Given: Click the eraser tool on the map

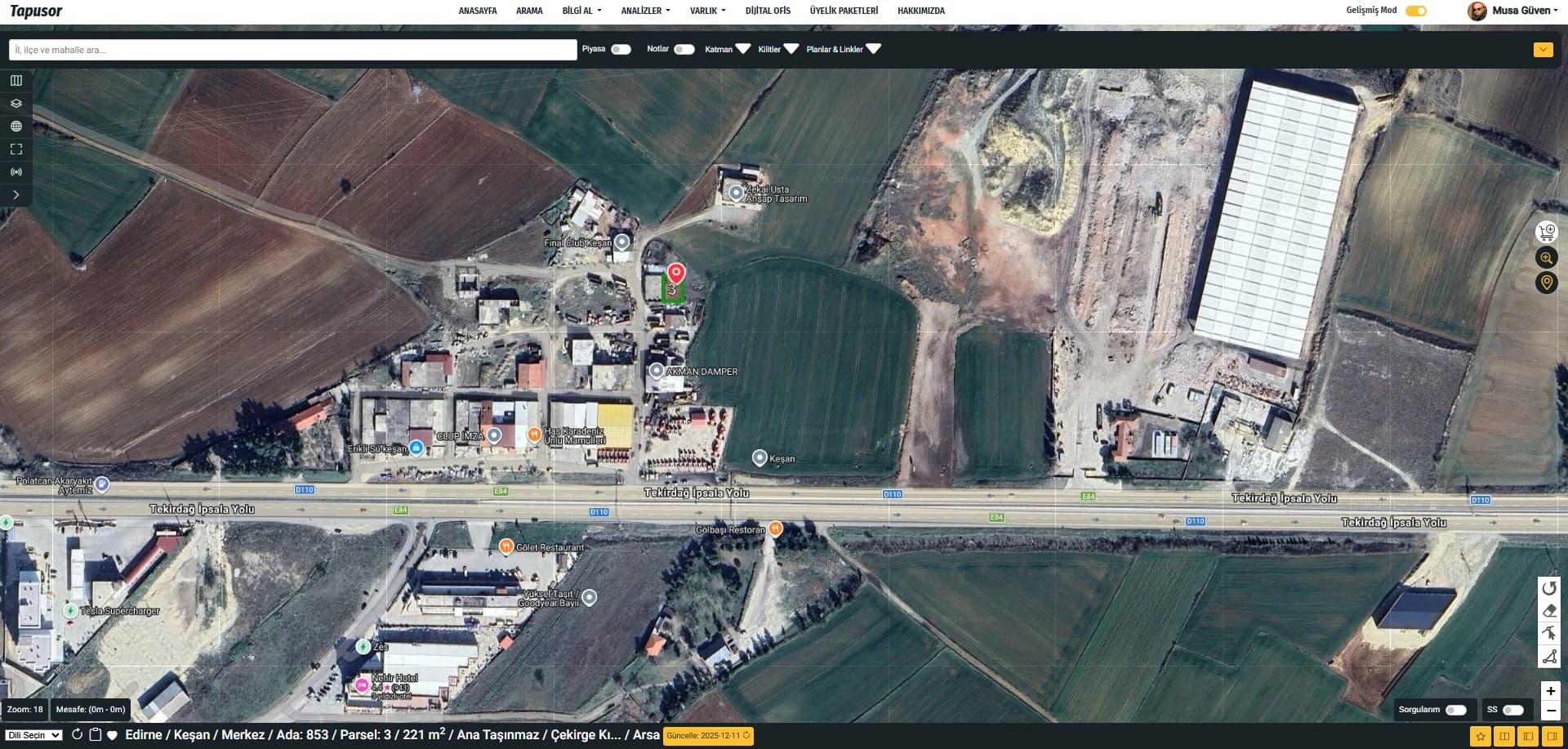Looking at the screenshot, I should click(x=1549, y=611).
